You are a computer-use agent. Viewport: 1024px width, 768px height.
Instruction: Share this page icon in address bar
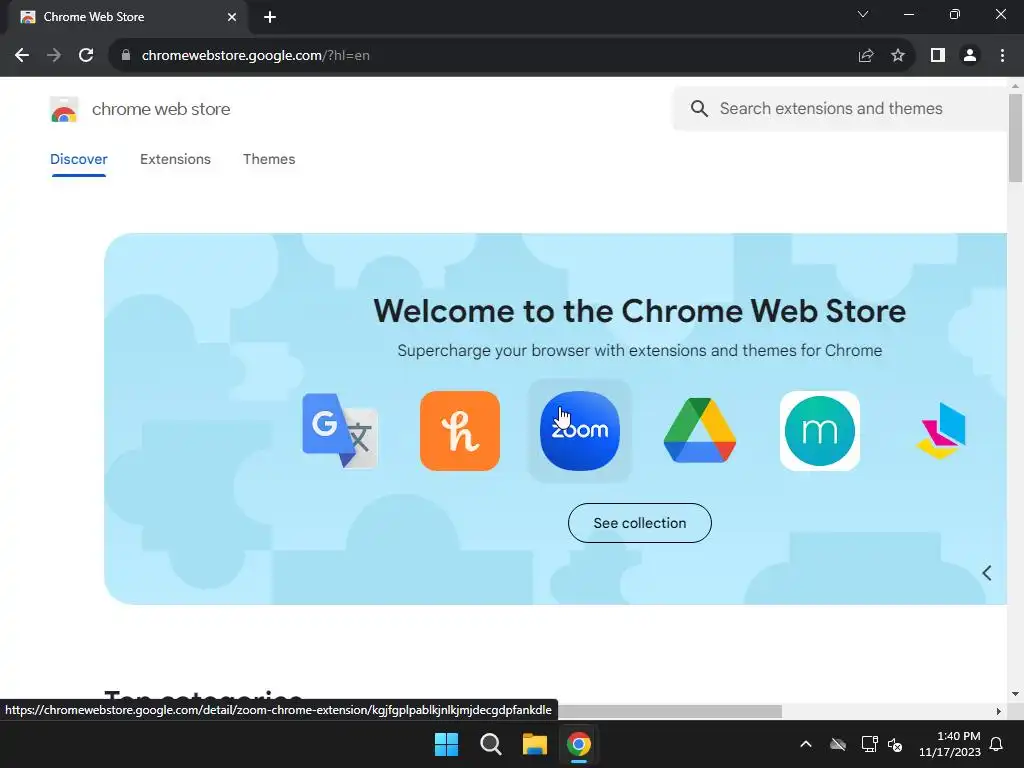pyautogui.click(x=866, y=56)
